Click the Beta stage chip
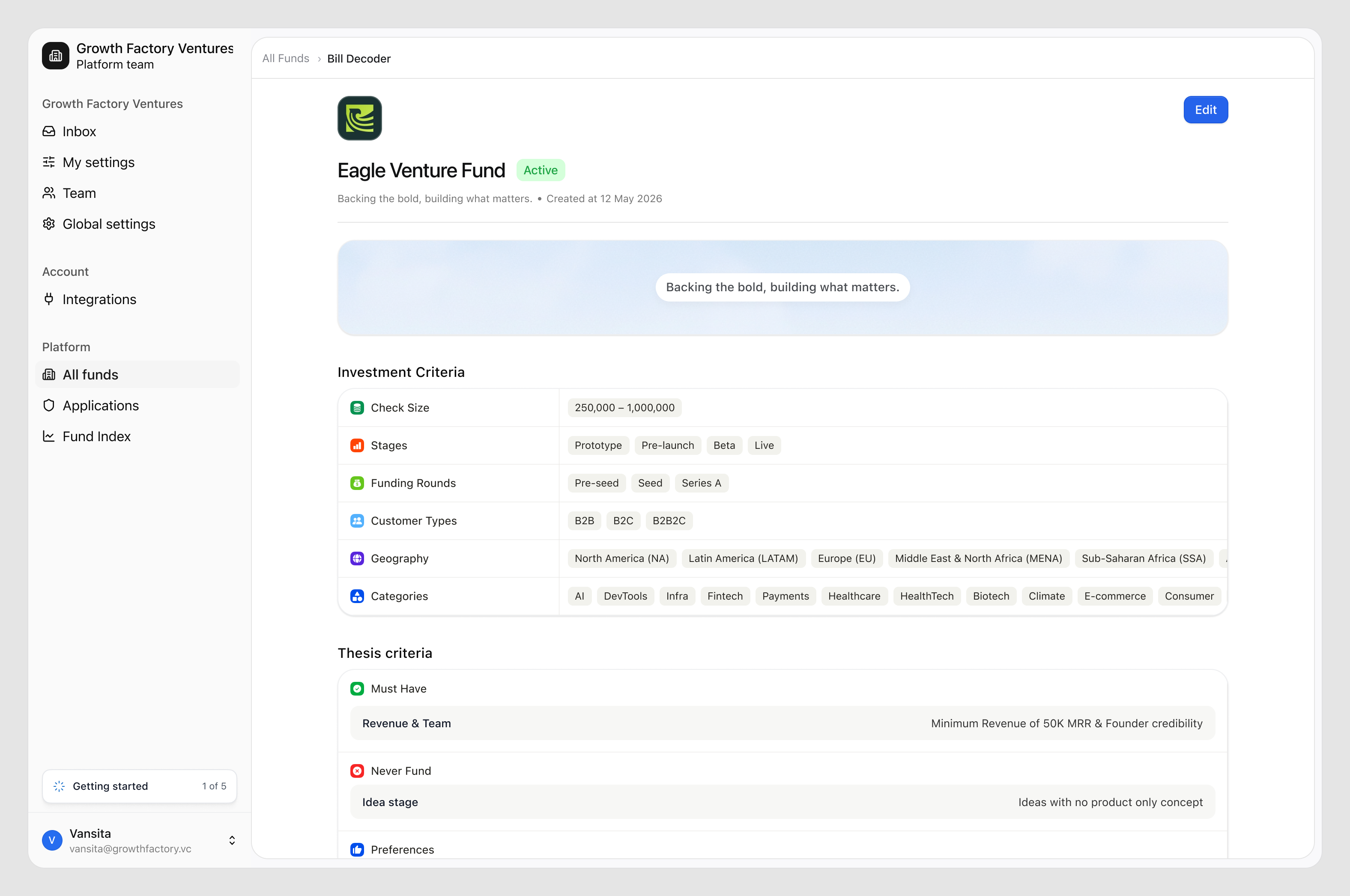1350x896 pixels. pos(724,446)
